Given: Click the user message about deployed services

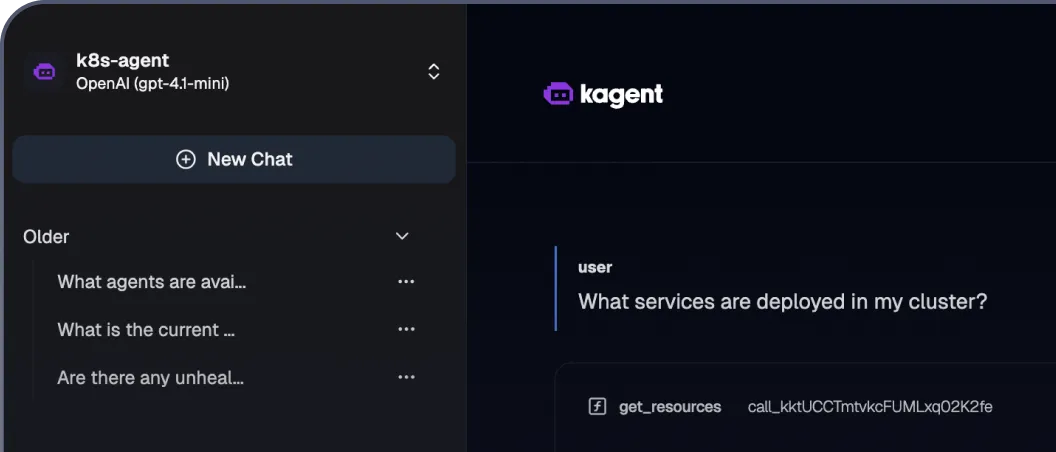Looking at the screenshot, I should click(783, 302).
